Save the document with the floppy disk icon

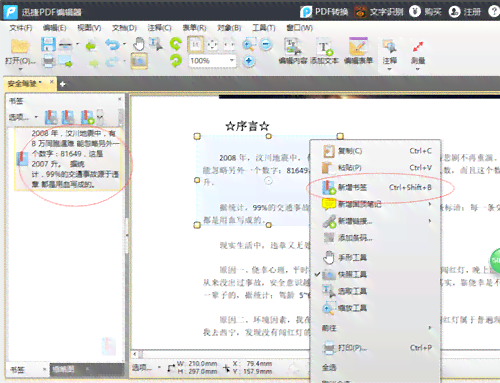[x=48, y=44]
